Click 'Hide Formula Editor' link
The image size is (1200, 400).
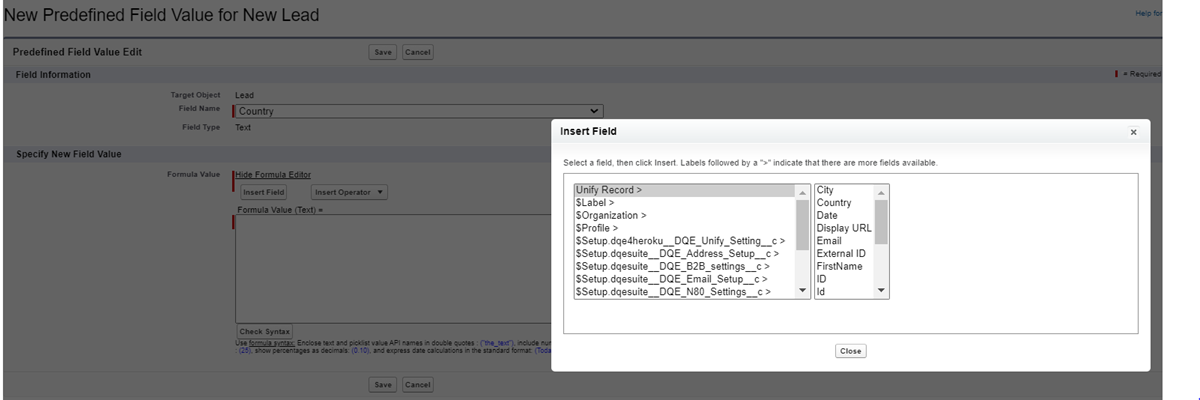272,174
